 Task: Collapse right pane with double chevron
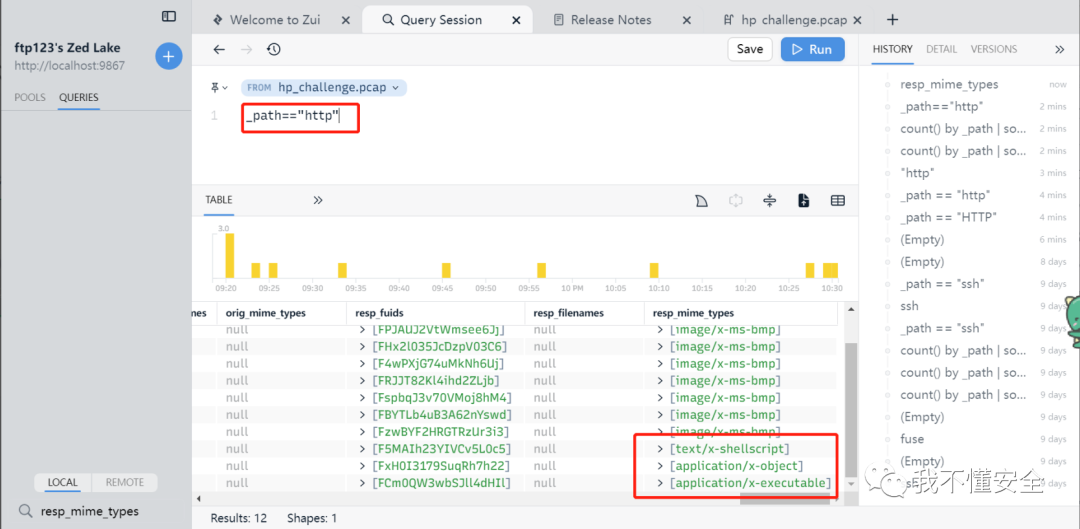click(1060, 50)
